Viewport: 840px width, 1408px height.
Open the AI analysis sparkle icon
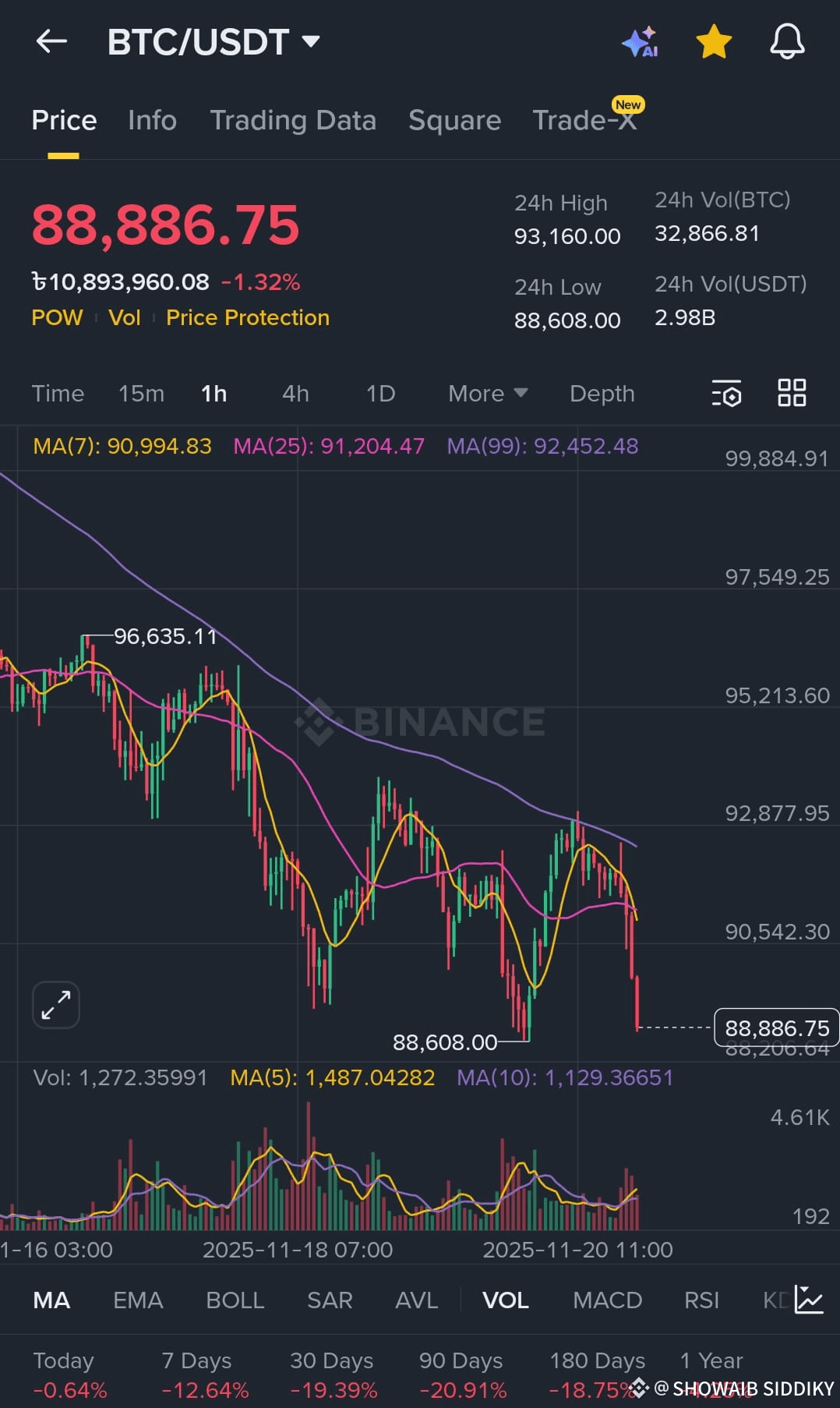pyautogui.click(x=640, y=42)
